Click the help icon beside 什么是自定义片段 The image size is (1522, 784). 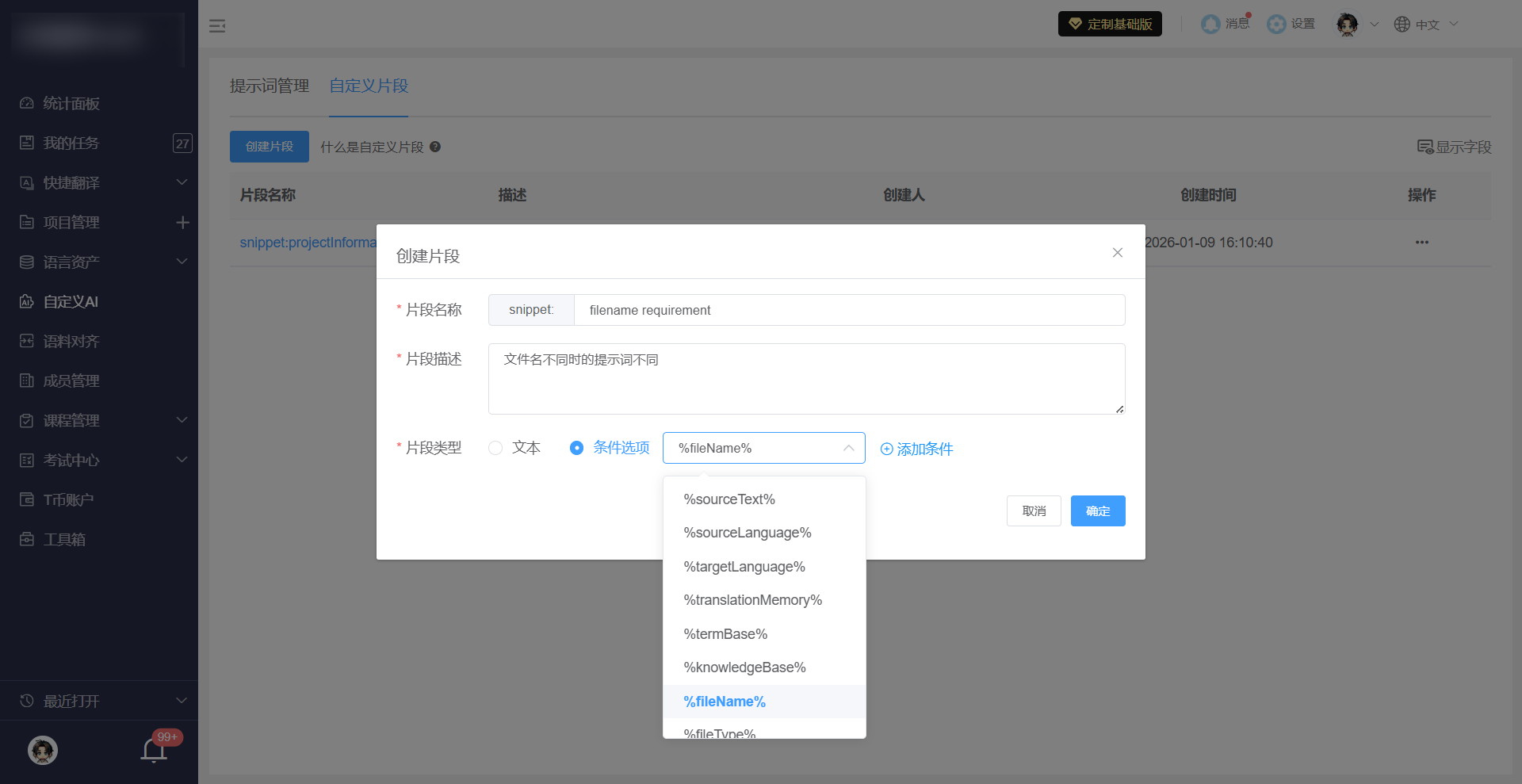pyautogui.click(x=435, y=147)
